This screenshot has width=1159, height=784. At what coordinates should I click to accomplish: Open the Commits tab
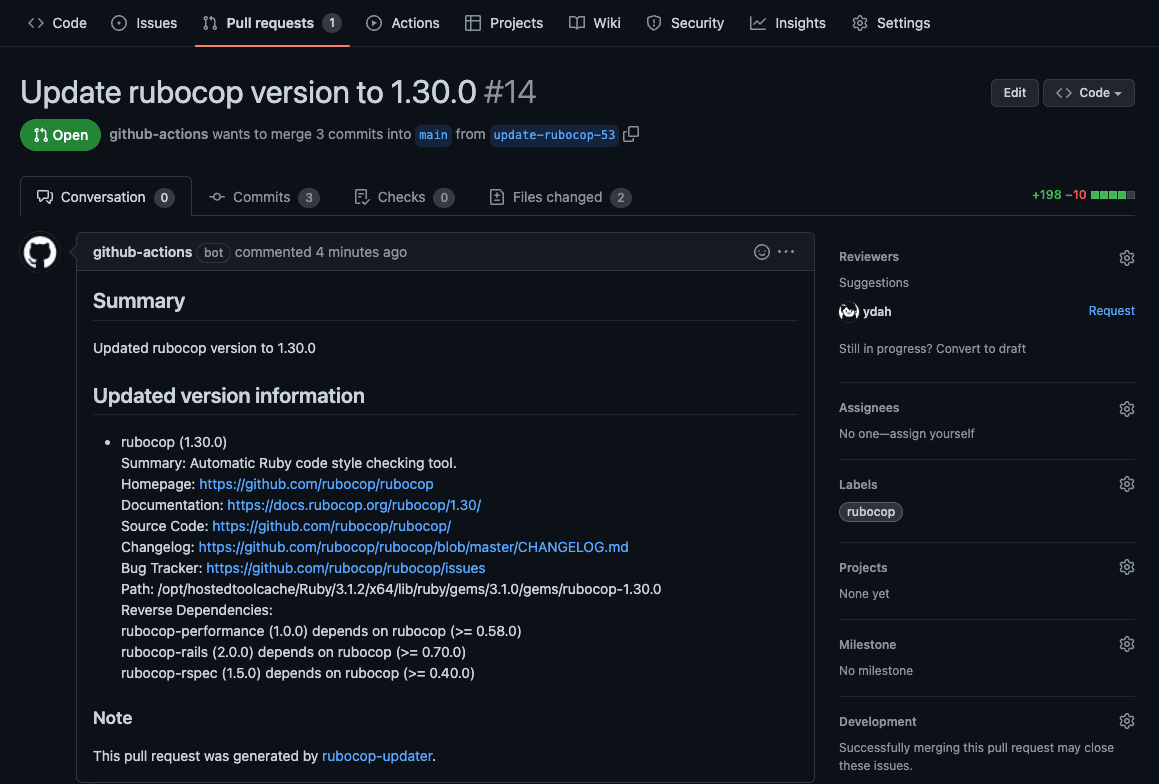262,197
